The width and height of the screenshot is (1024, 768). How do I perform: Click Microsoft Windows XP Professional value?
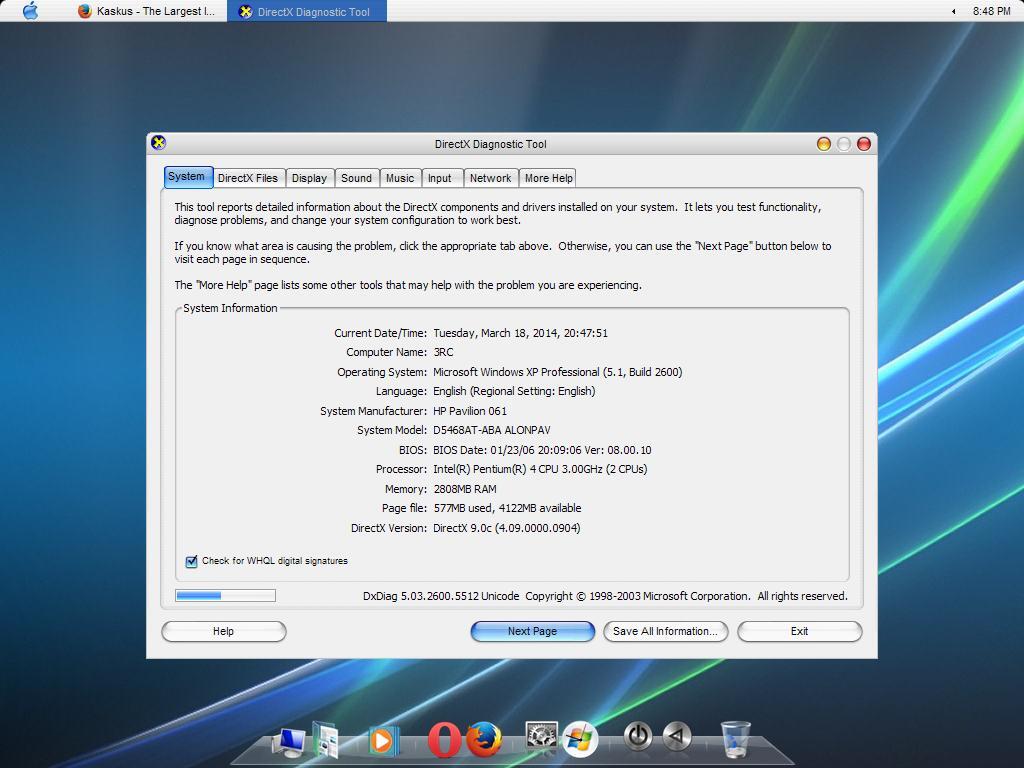click(x=558, y=372)
